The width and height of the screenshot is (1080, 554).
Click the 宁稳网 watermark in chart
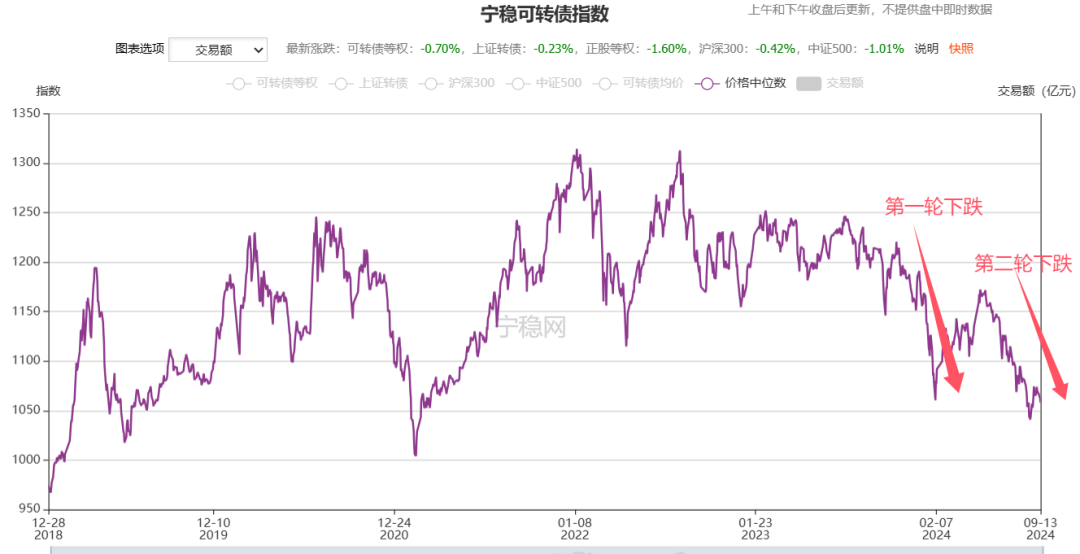coord(532,327)
